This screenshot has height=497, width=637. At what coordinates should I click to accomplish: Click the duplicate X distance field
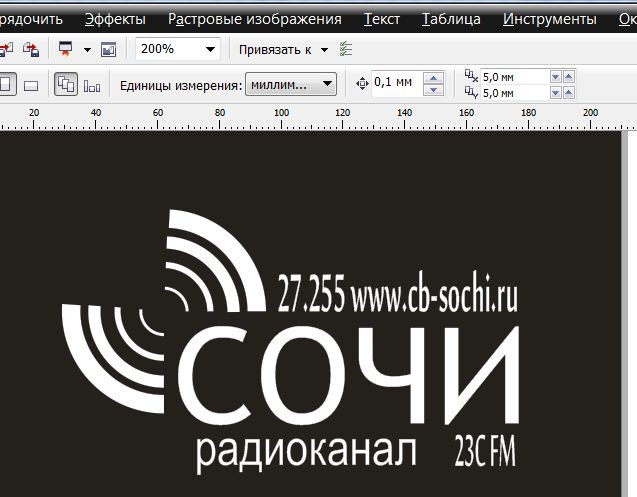[514, 76]
